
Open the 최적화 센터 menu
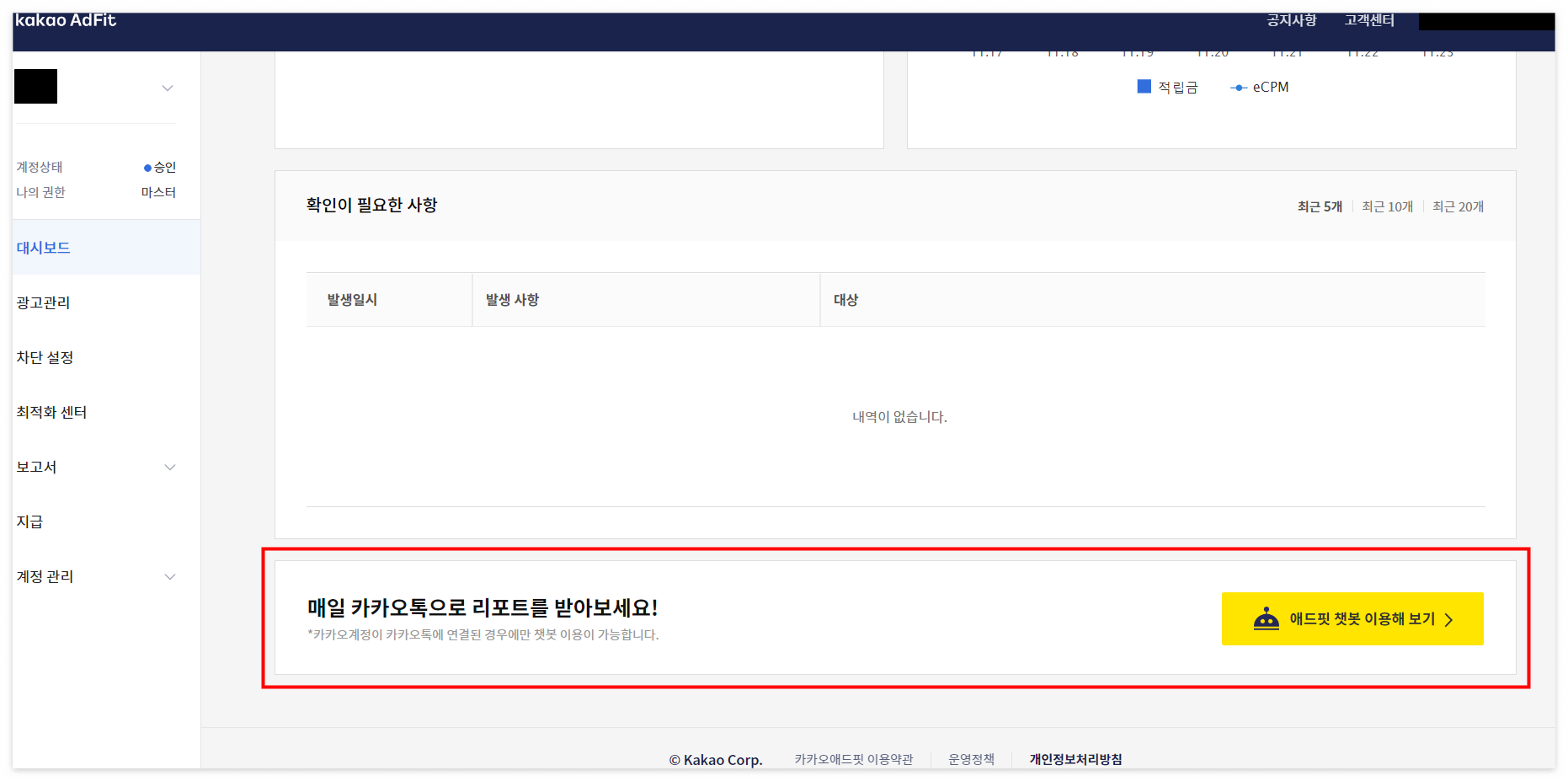tap(106, 412)
